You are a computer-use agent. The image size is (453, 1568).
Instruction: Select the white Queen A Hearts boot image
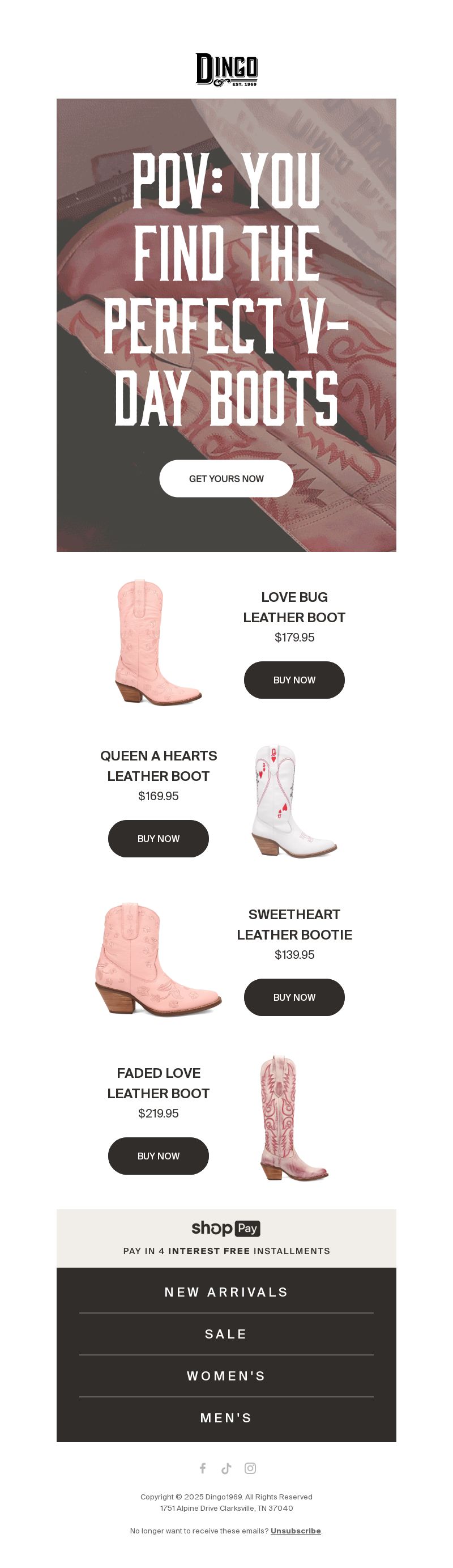coord(294,802)
